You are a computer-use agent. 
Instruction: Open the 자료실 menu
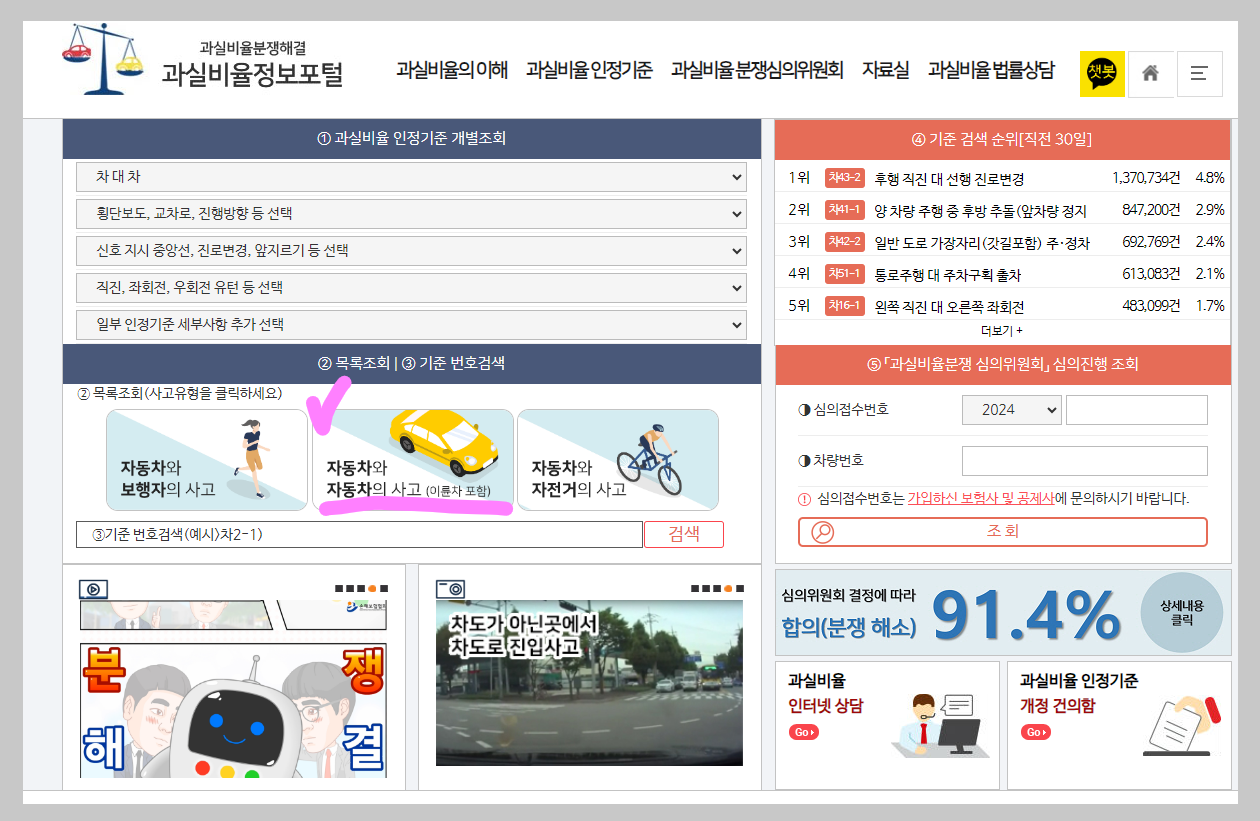click(x=884, y=72)
